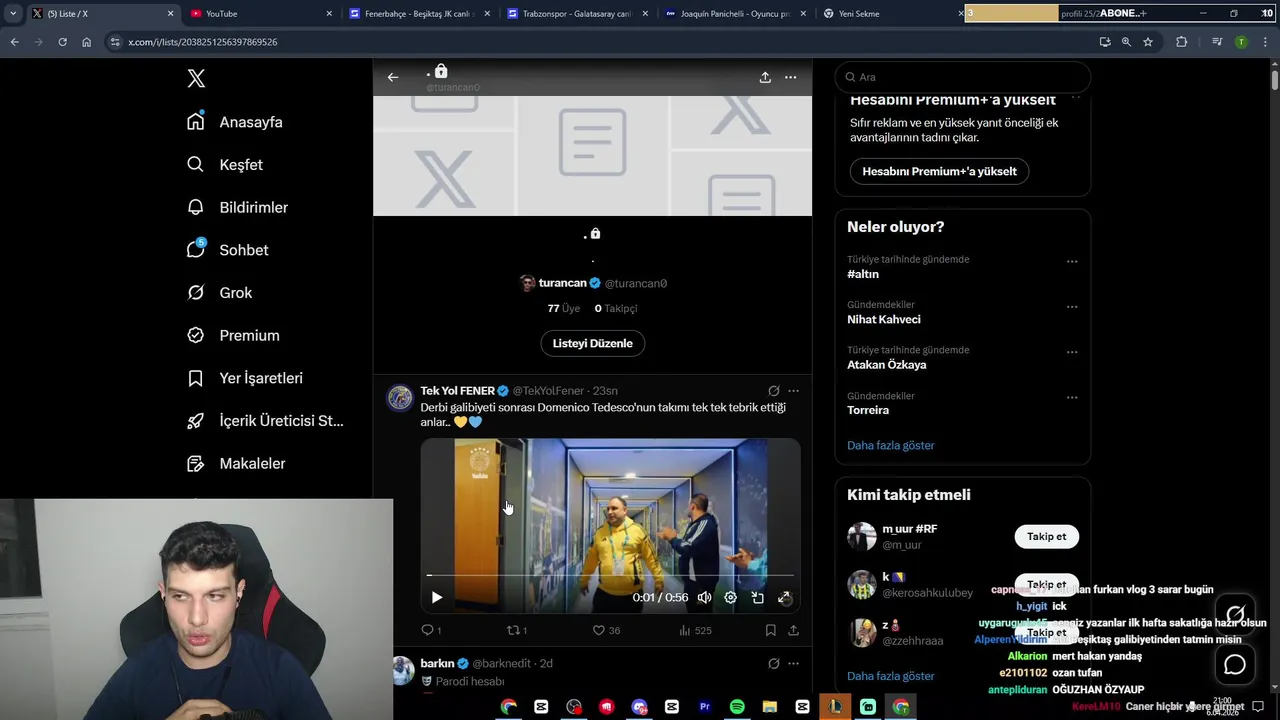Open the X logo home link
1280x720 pixels.
click(196, 78)
